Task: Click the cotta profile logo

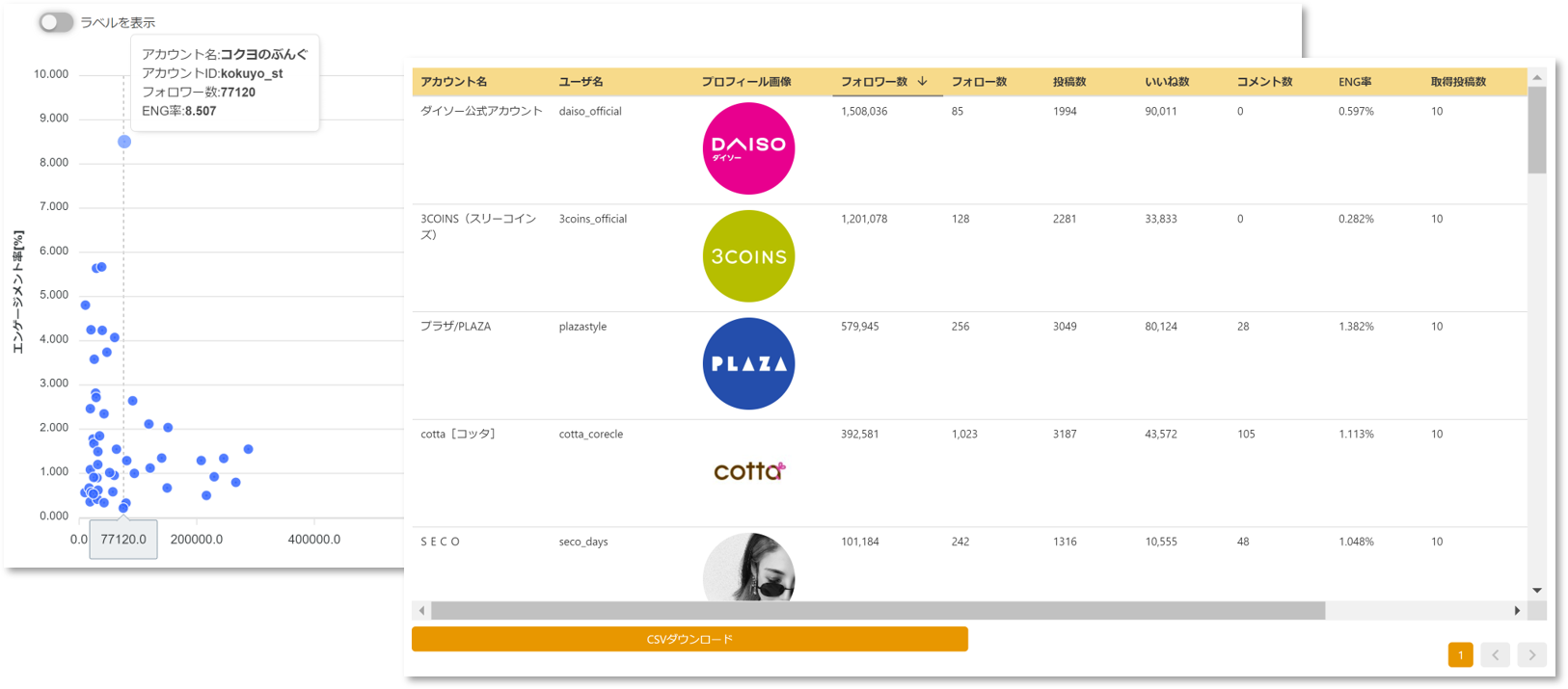Action: (x=748, y=471)
